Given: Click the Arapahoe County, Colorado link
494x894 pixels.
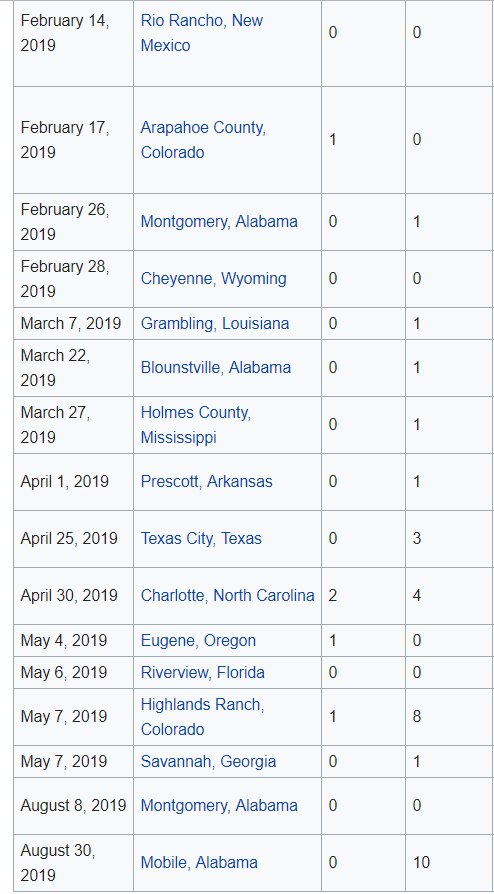Looking at the screenshot, I should click(x=203, y=140).
